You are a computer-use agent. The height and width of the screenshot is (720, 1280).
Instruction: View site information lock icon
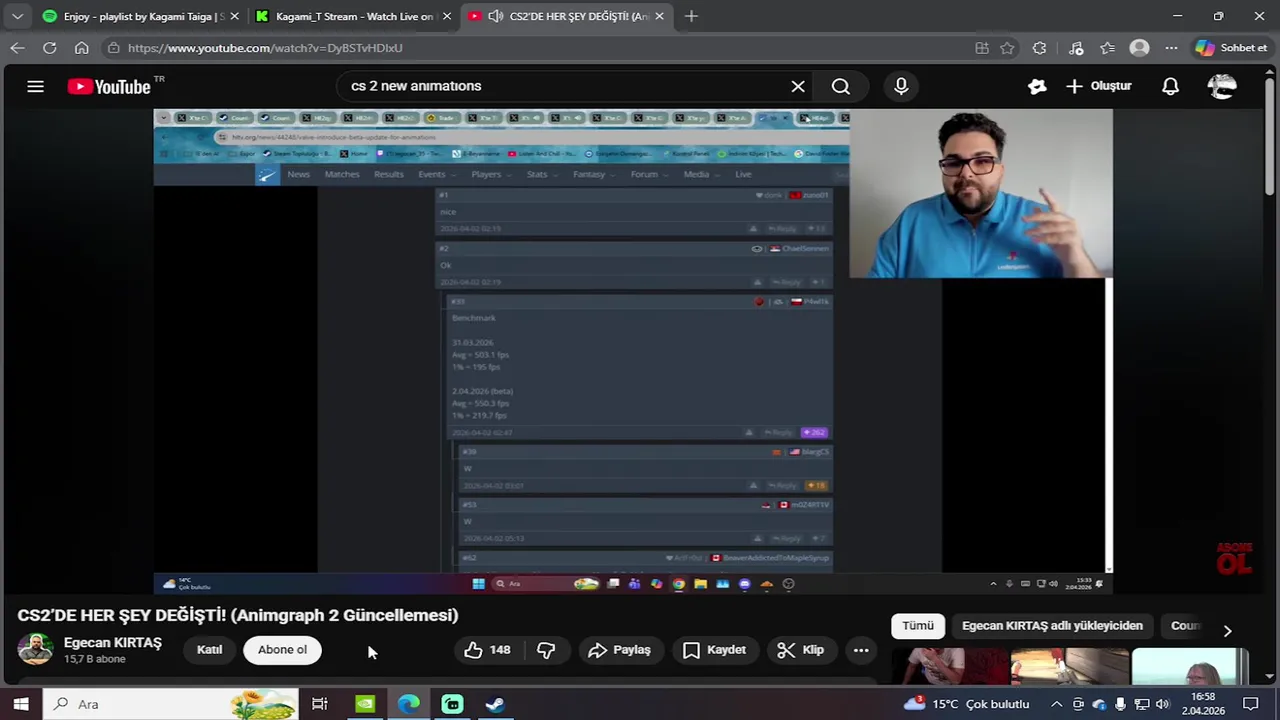(x=113, y=48)
